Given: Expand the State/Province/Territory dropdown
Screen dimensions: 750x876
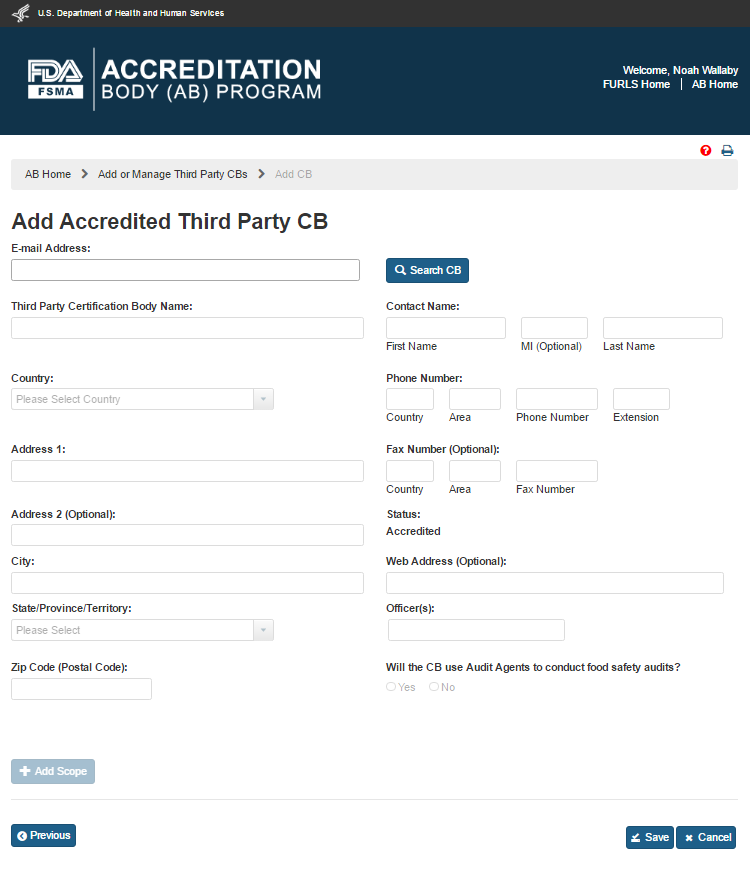Looking at the screenshot, I should click(142, 630).
